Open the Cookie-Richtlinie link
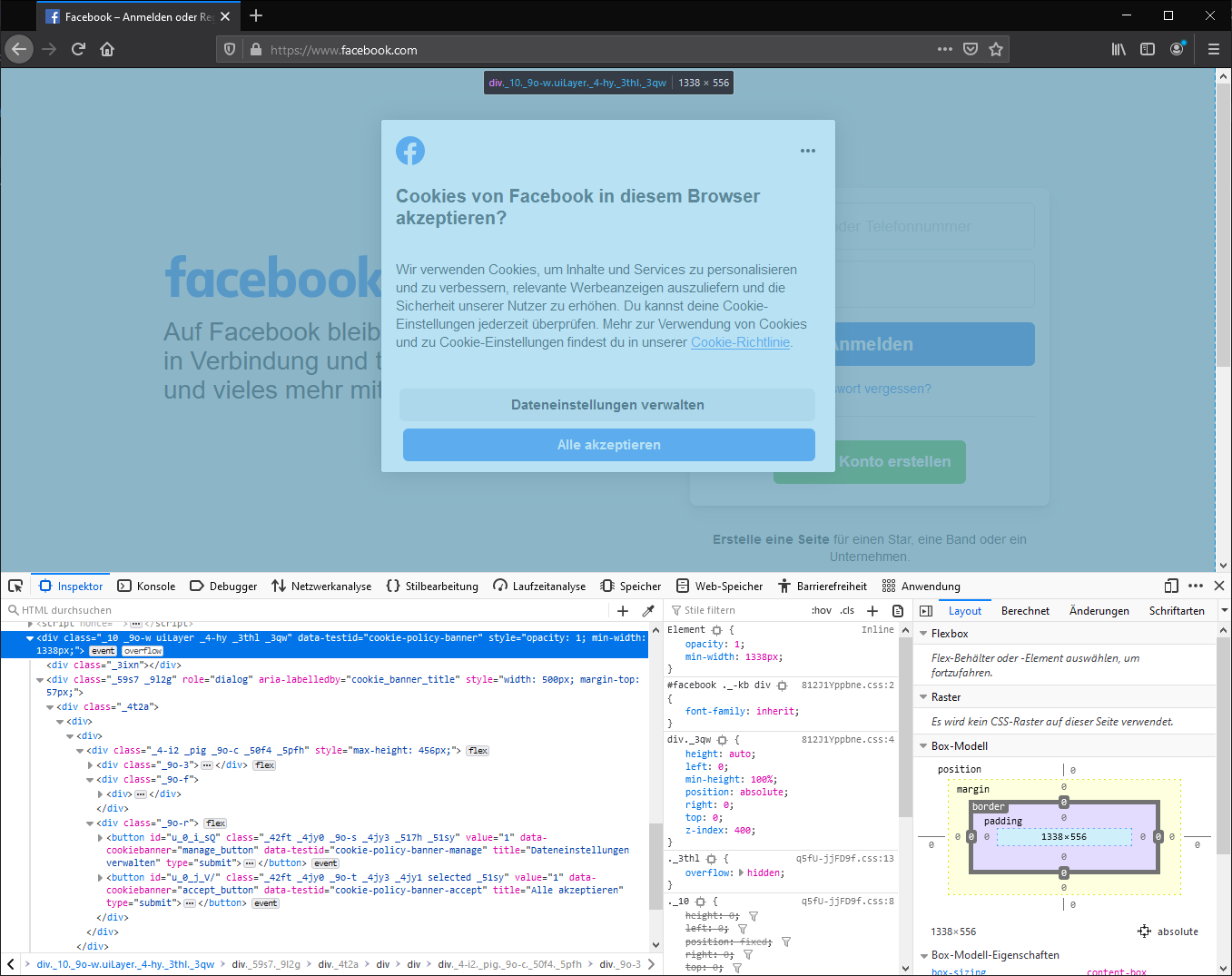Screen dimensions: 1232x976 coord(741,342)
